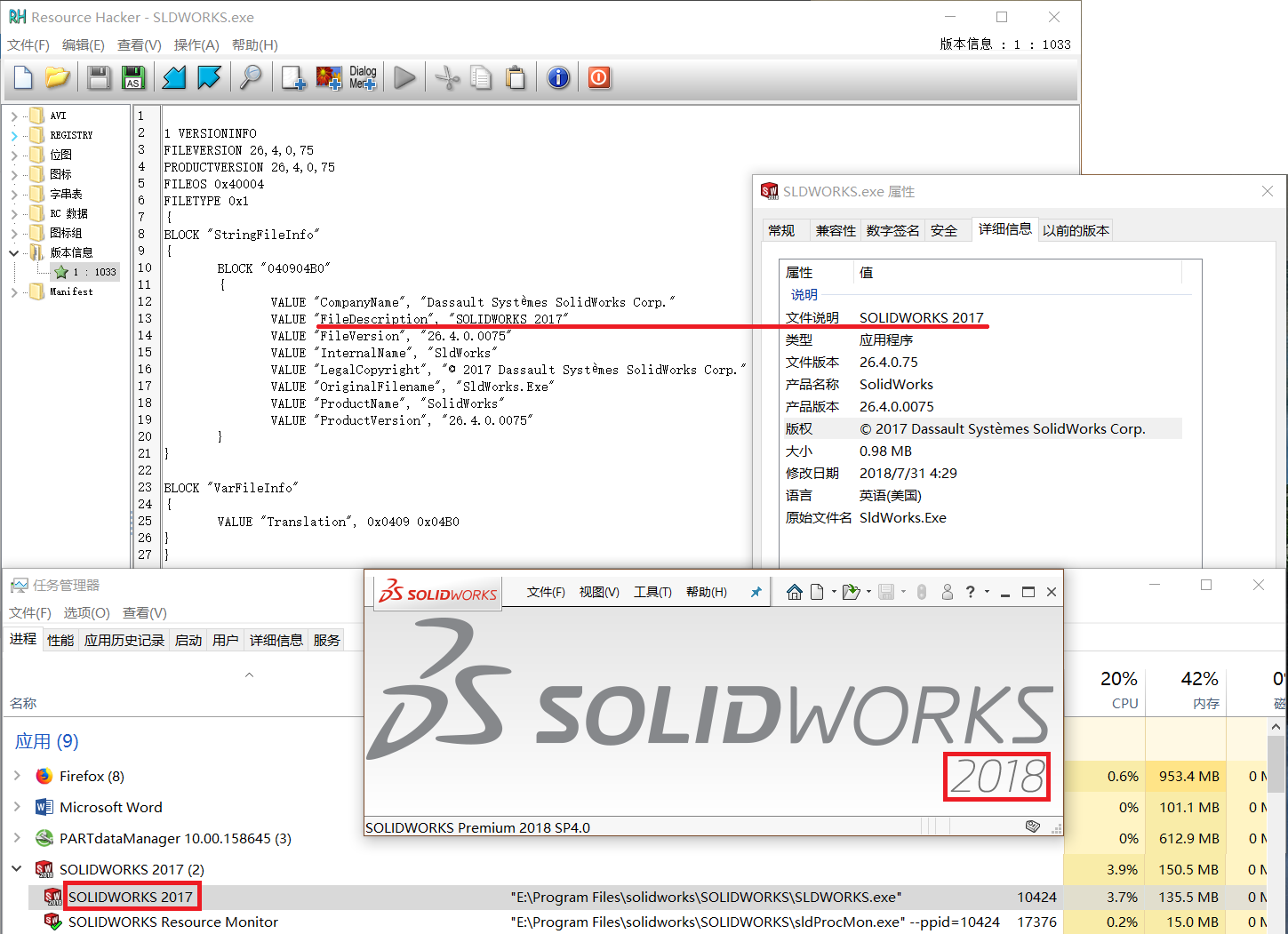This screenshot has height=934, width=1288.
Task: Open 操作(A) menu in Resource Hacker
Action: click(x=196, y=44)
